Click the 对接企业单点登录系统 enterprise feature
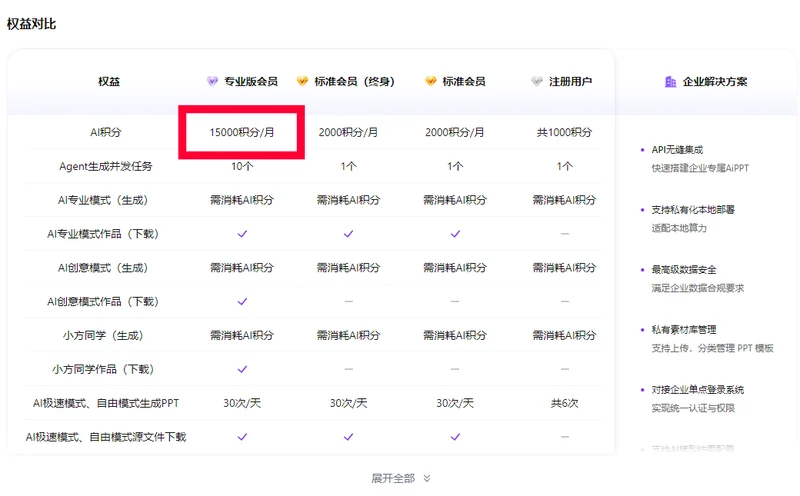 [697, 390]
